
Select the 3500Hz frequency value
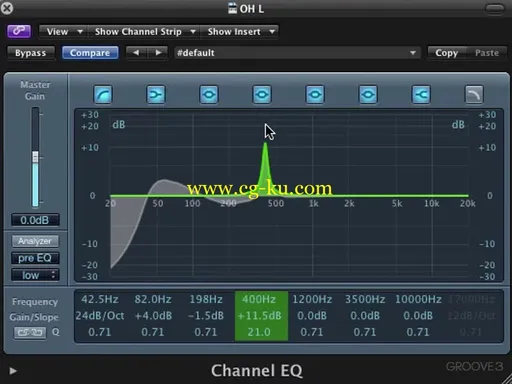pos(365,299)
